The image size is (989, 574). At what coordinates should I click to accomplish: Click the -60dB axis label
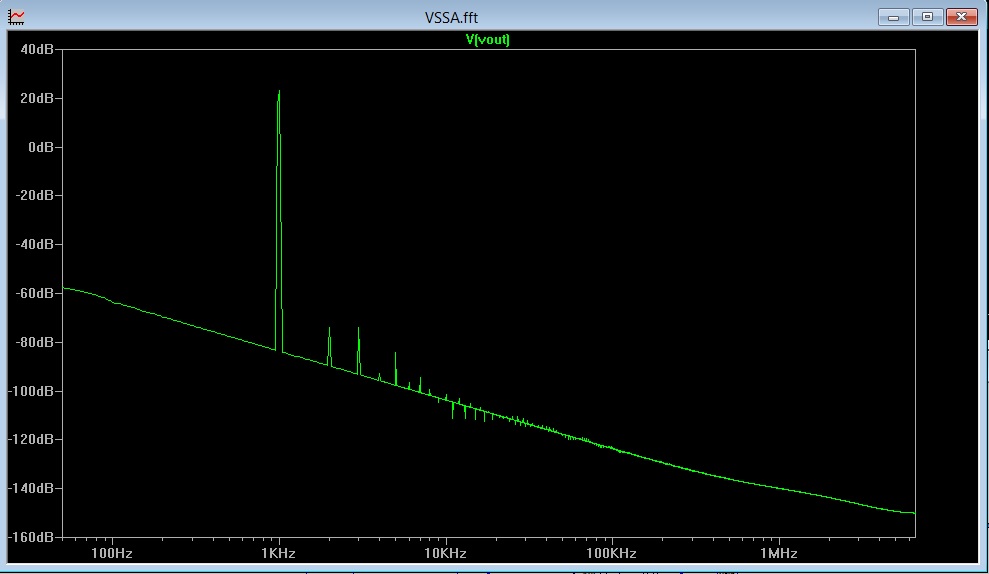tap(35, 293)
